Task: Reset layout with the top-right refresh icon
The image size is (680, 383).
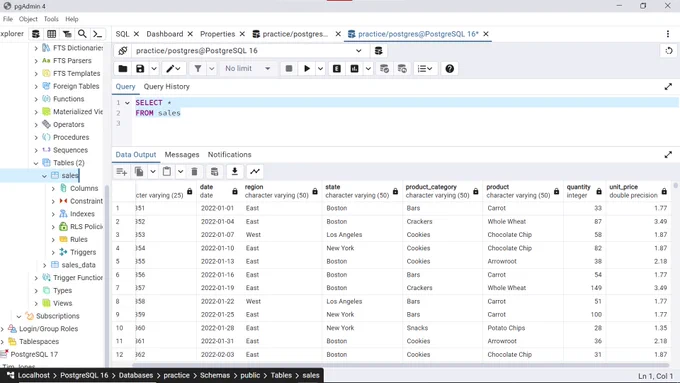Action: (669, 51)
